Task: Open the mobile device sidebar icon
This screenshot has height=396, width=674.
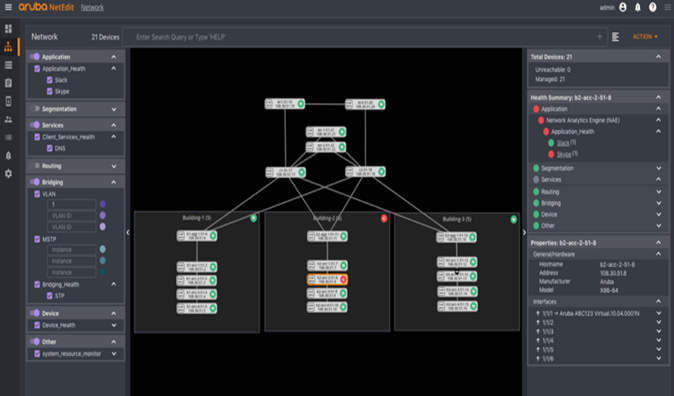Action: tap(8, 101)
